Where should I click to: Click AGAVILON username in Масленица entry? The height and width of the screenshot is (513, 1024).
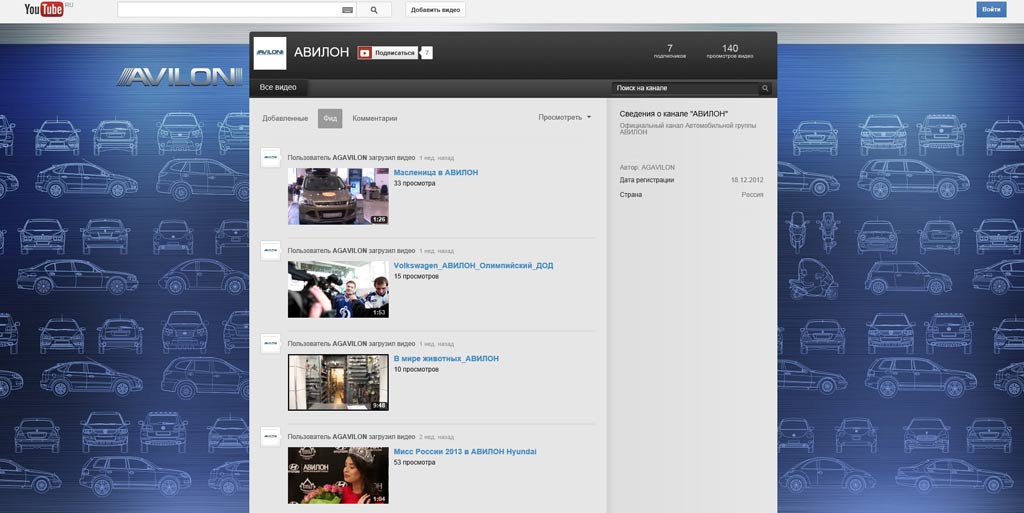349,158
